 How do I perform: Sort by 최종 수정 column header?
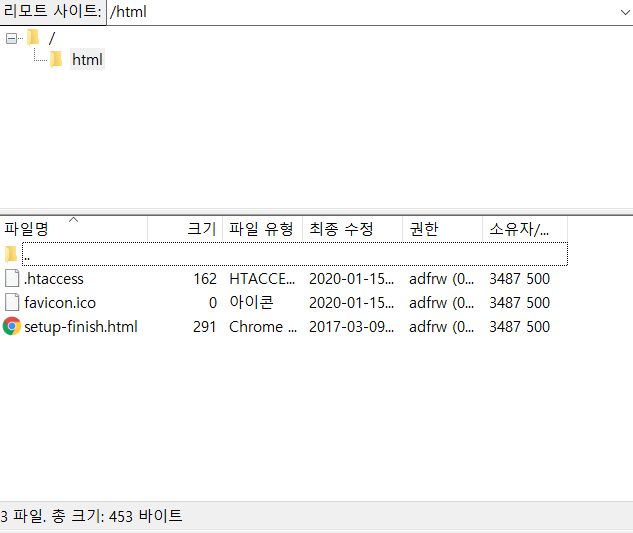pos(352,229)
